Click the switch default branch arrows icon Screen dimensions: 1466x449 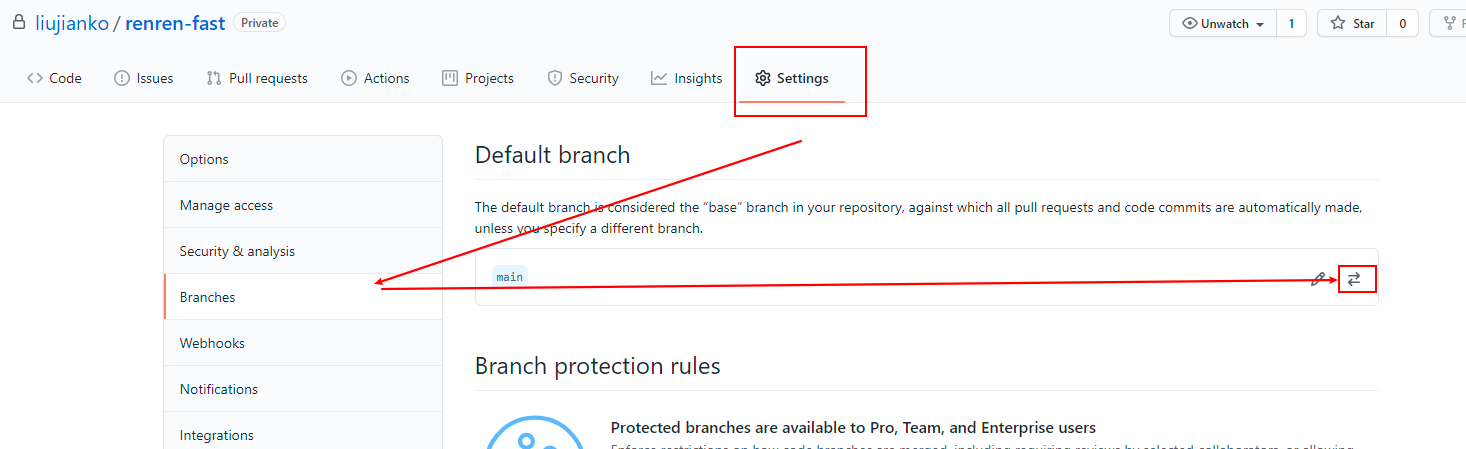point(1354,279)
